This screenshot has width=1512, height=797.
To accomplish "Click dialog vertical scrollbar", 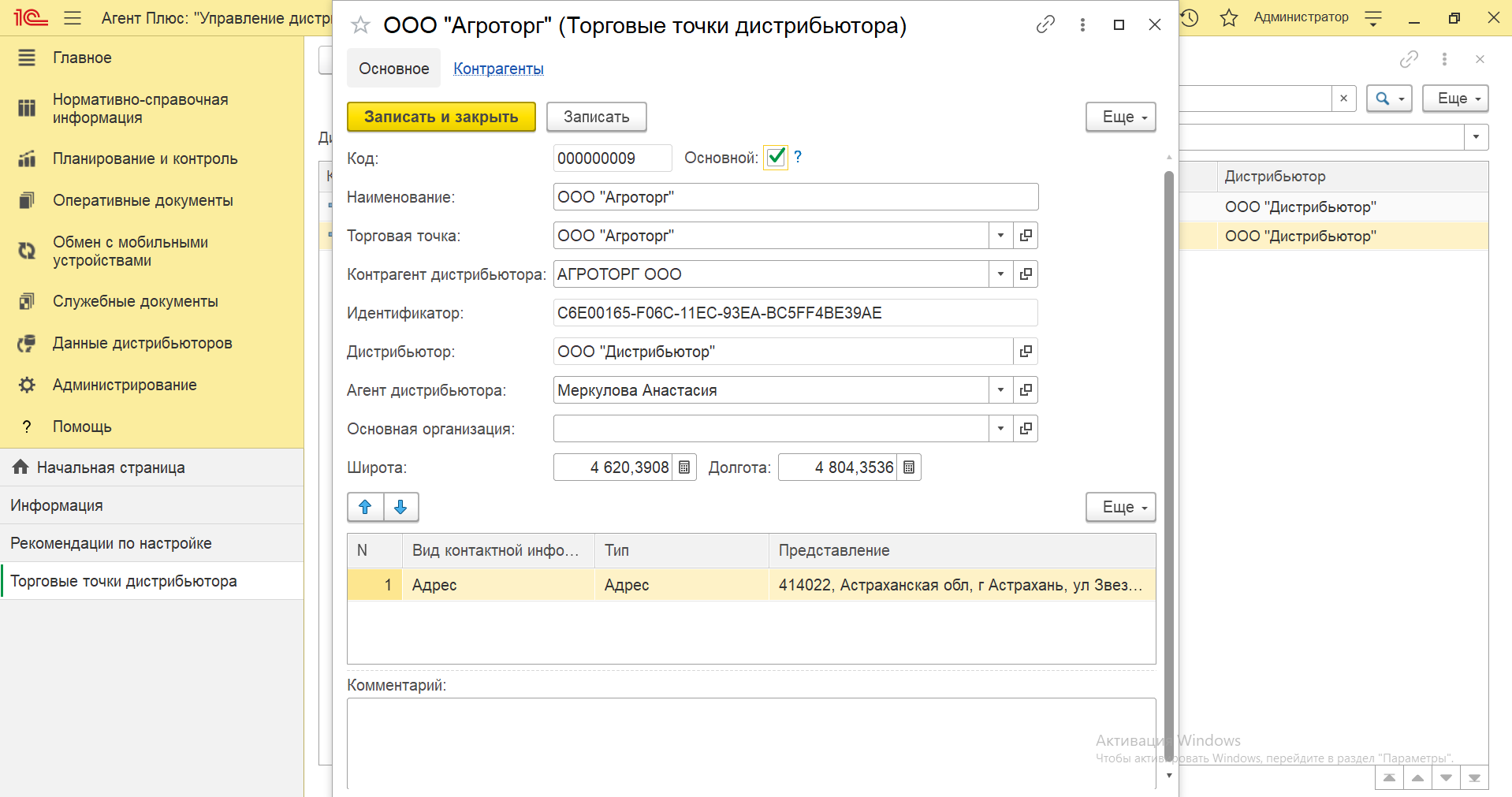I will (x=1169, y=465).
